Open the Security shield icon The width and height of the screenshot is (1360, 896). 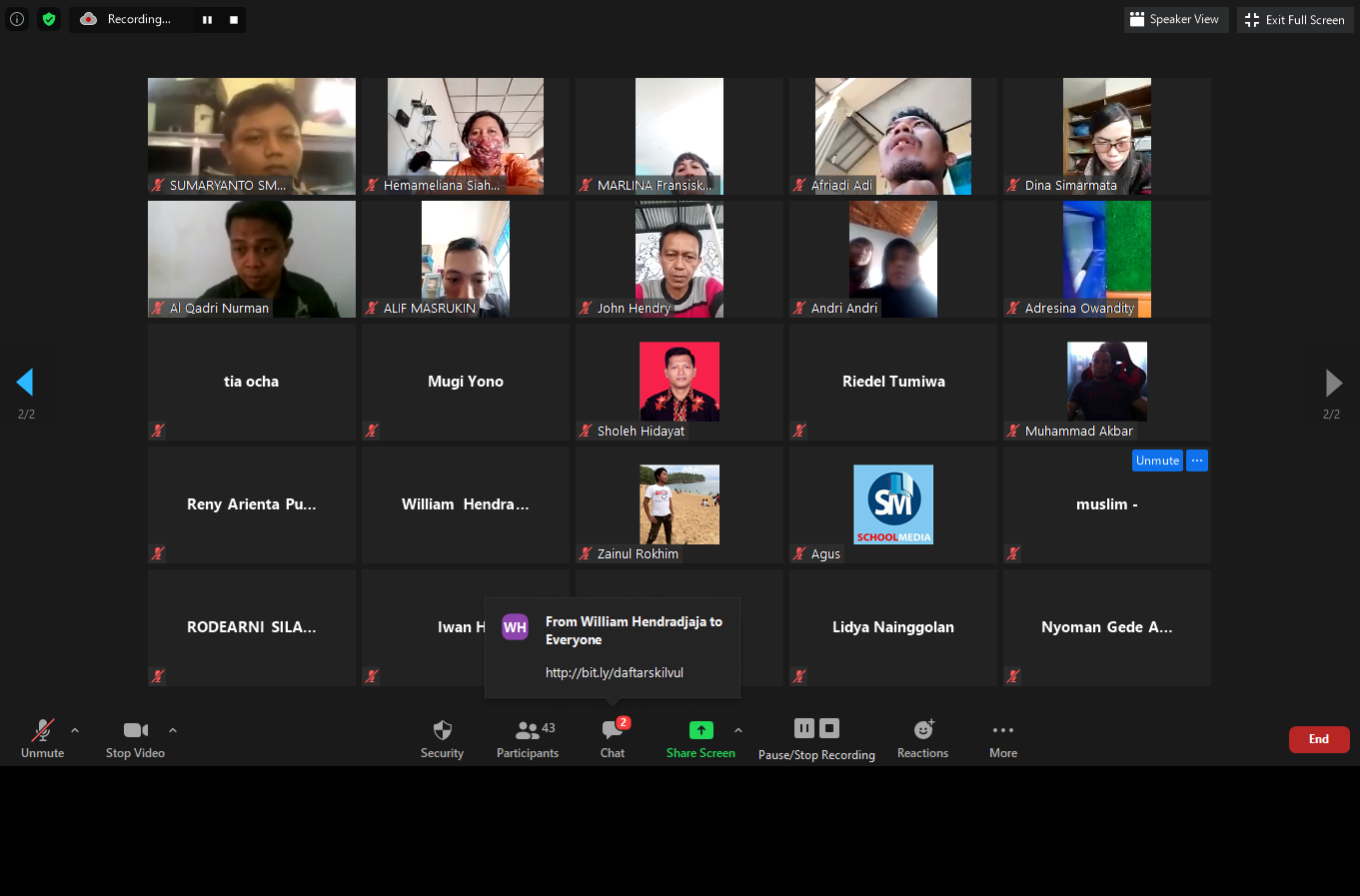pyautogui.click(x=442, y=730)
